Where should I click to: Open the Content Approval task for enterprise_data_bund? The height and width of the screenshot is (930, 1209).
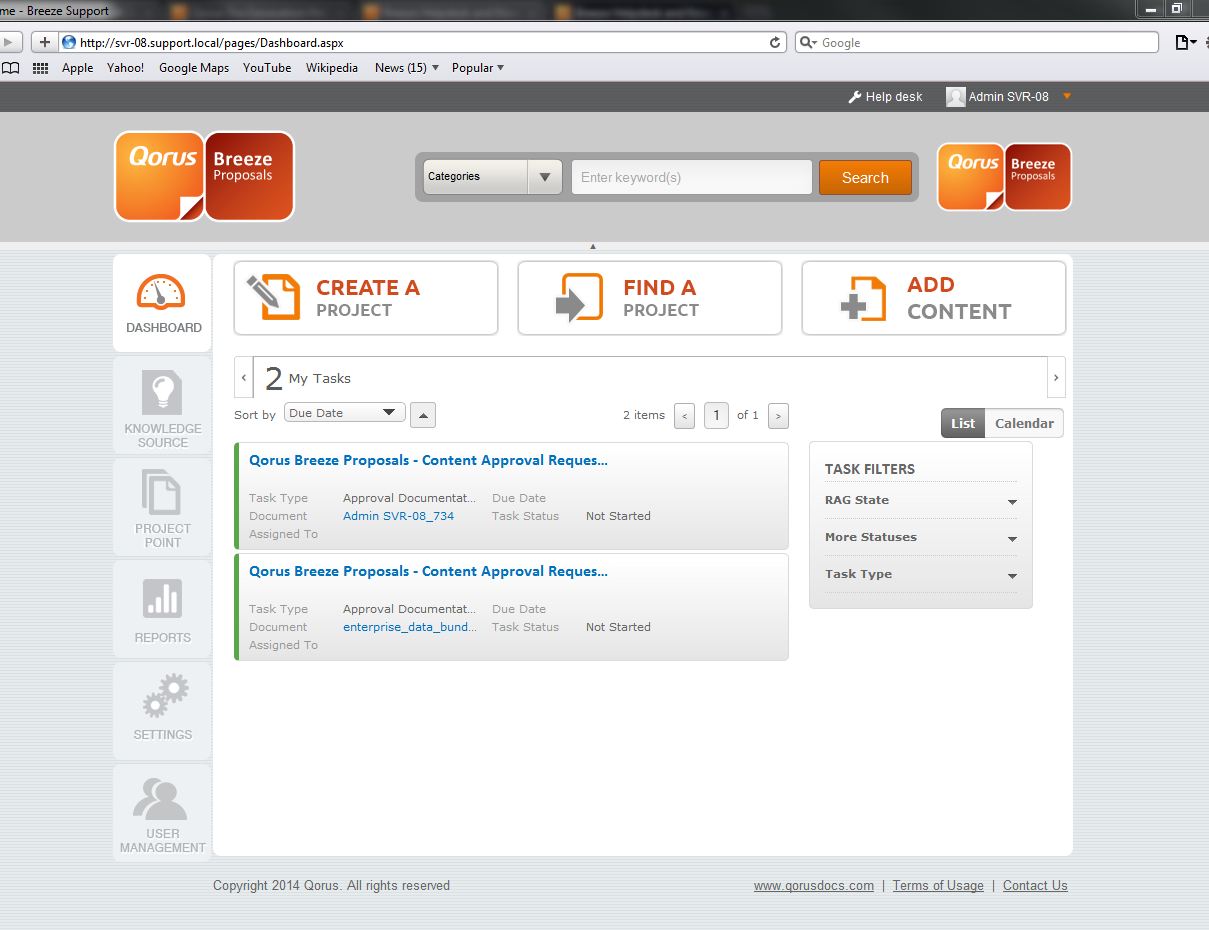click(x=428, y=571)
